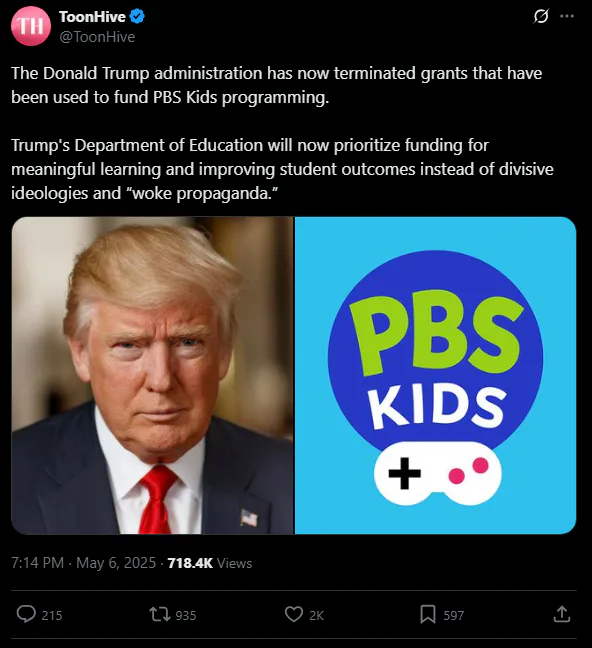
Task: Open the PBS Kids logo image
Action: point(435,375)
